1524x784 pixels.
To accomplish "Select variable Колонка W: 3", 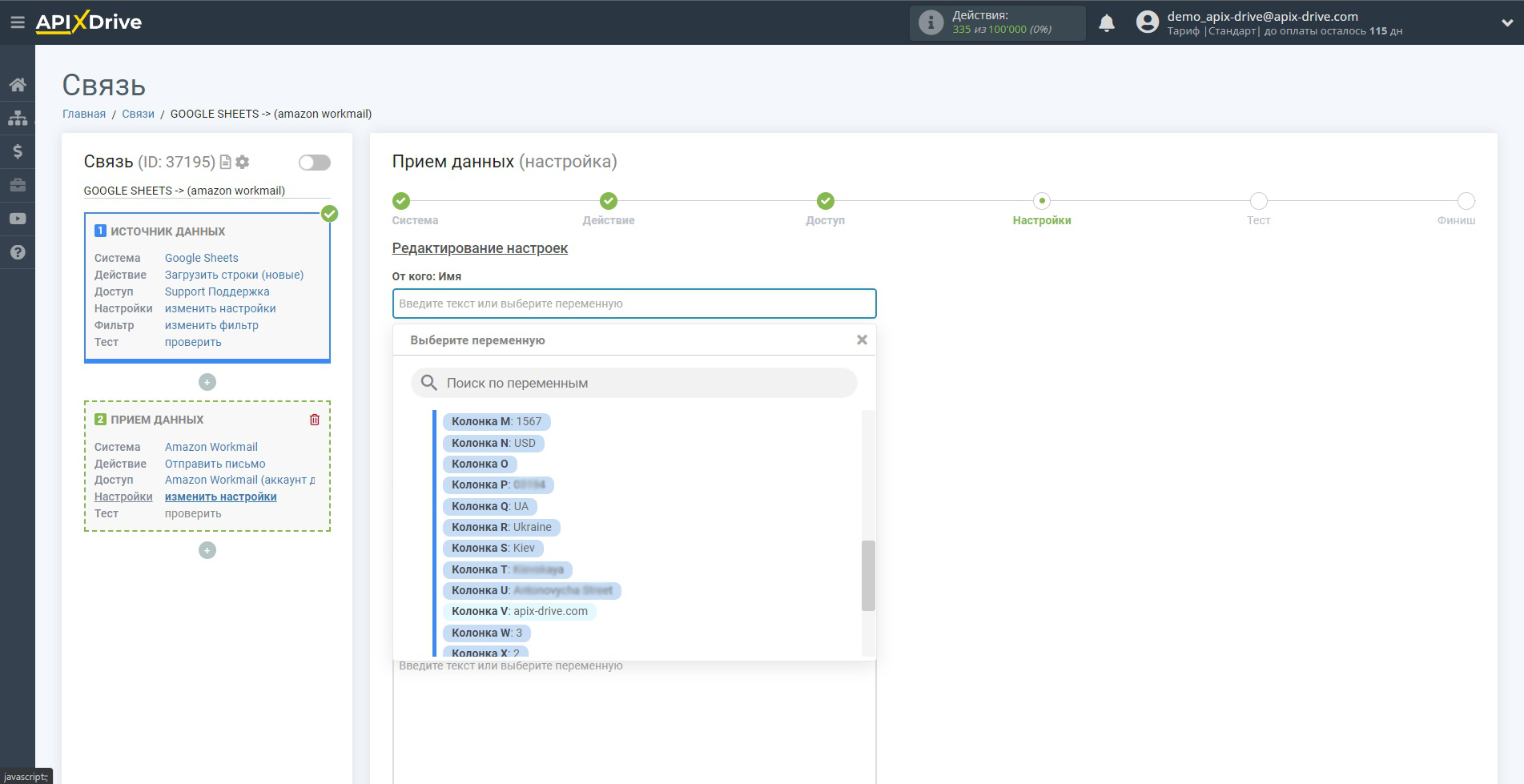I will [x=487, y=633].
